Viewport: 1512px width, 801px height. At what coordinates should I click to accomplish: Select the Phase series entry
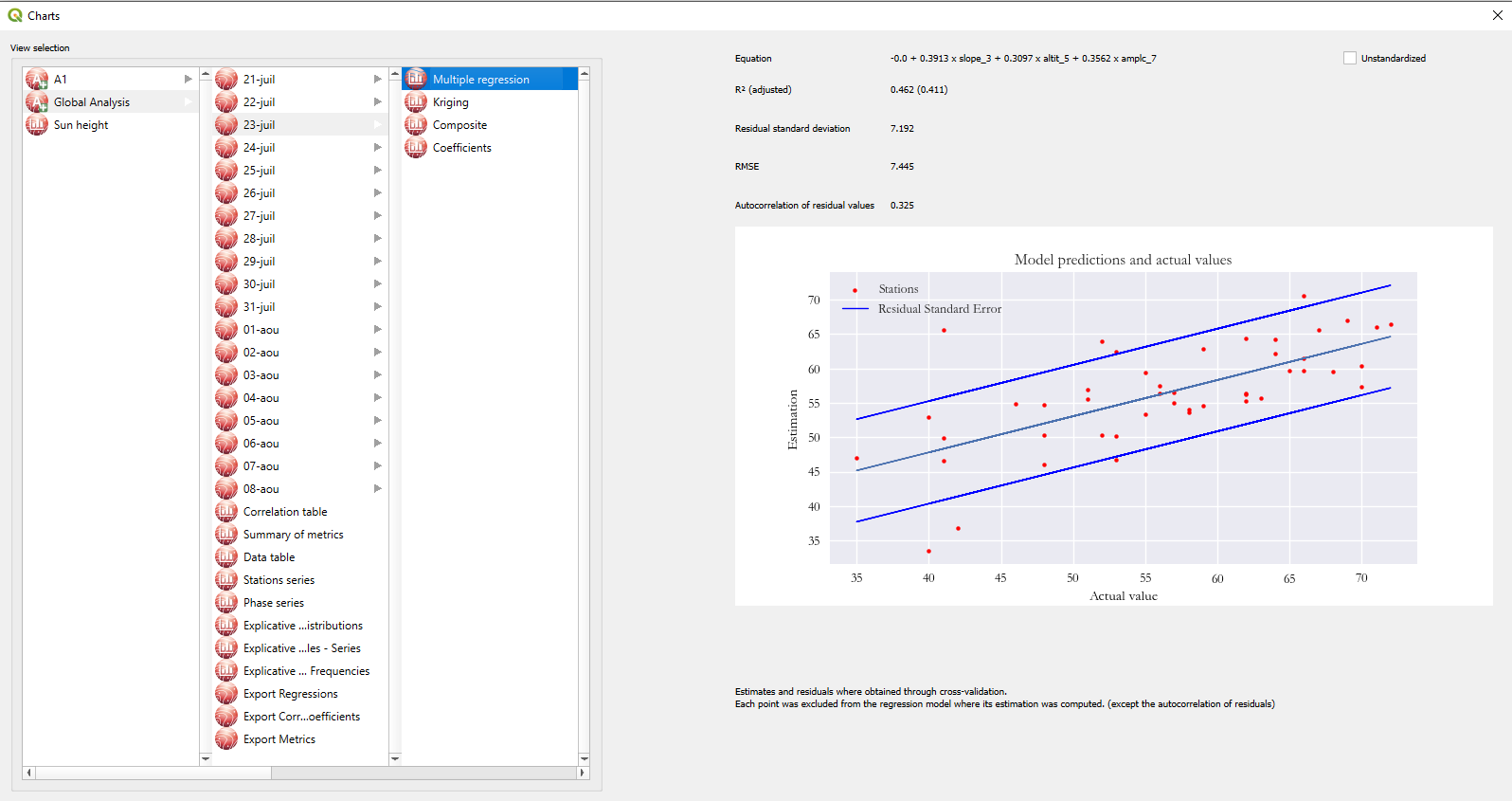pyautogui.click(x=273, y=603)
